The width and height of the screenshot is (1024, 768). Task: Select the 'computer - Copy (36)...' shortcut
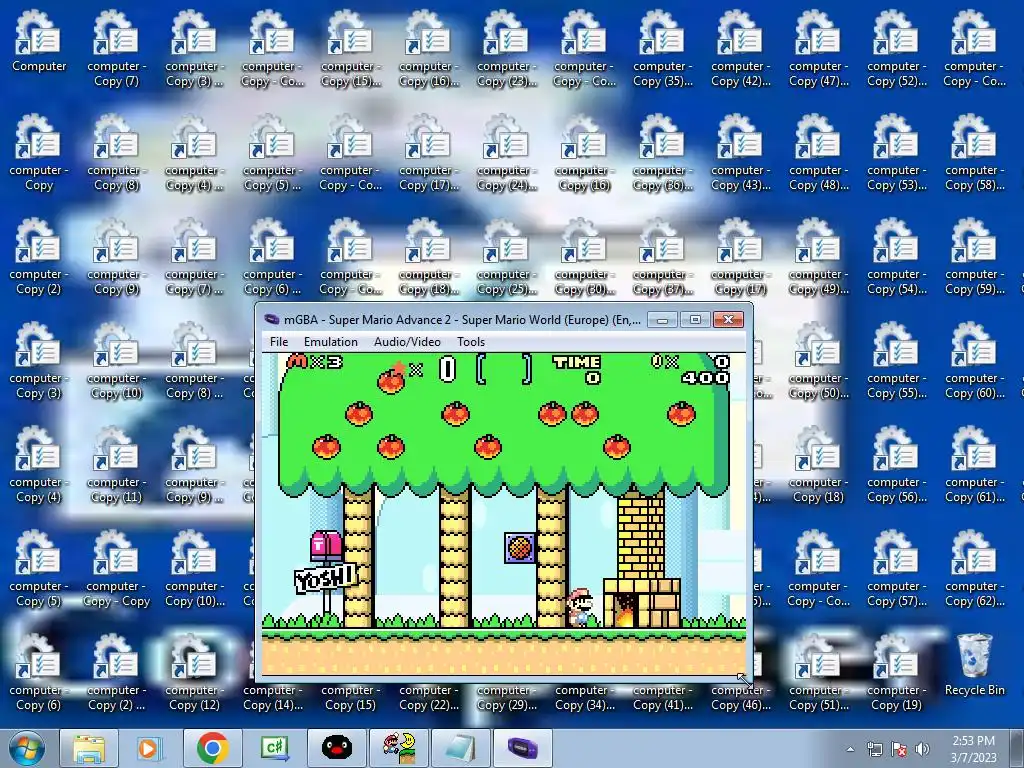point(662,152)
